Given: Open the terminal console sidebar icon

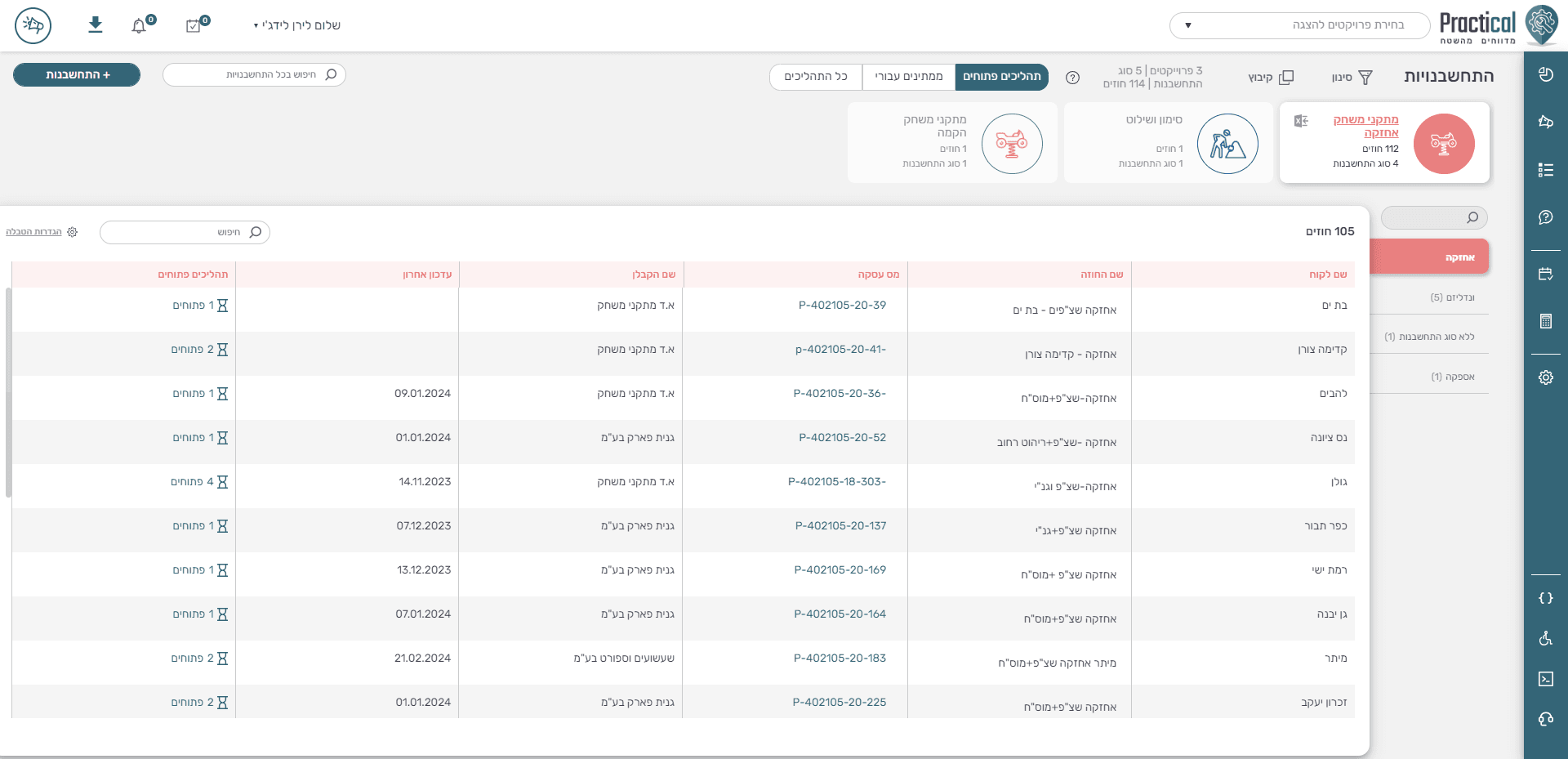Looking at the screenshot, I should coord(1546,679).
